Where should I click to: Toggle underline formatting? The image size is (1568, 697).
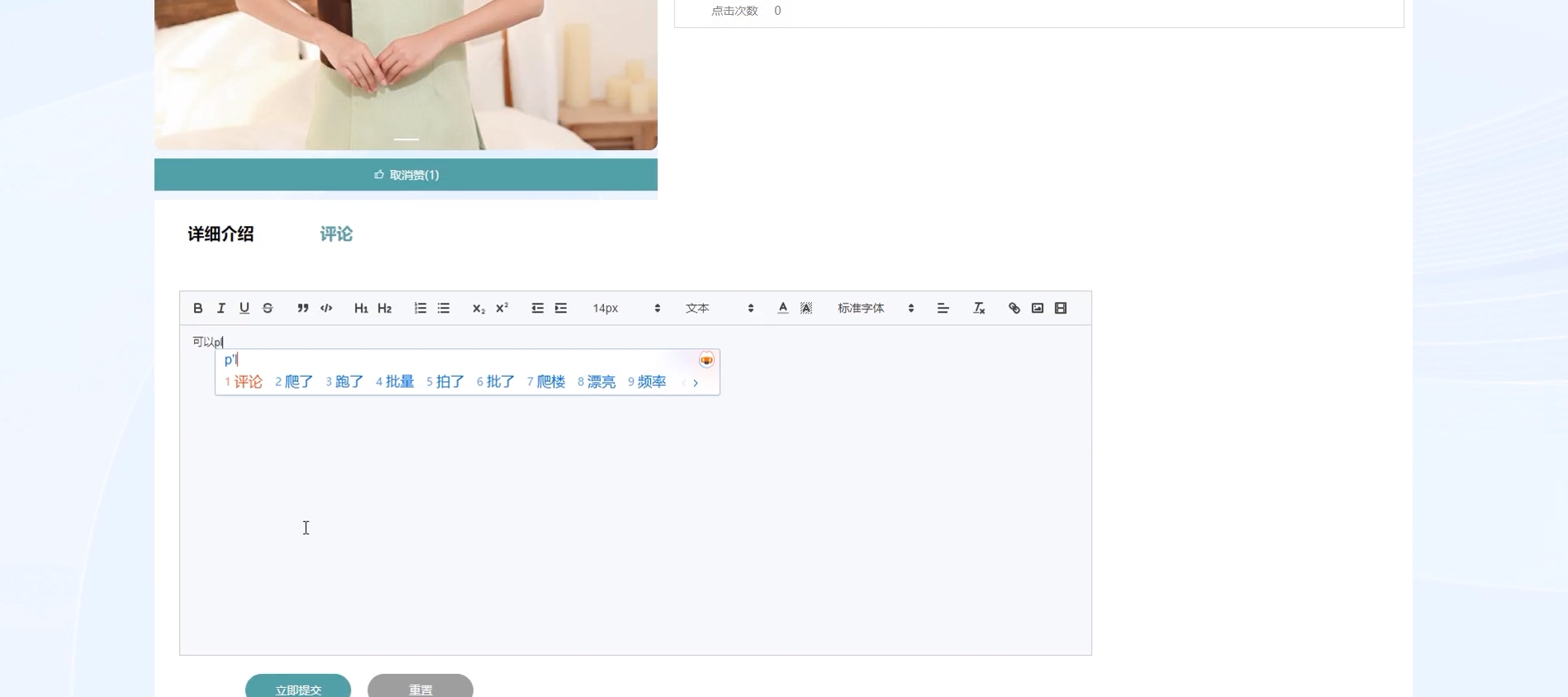244,308
